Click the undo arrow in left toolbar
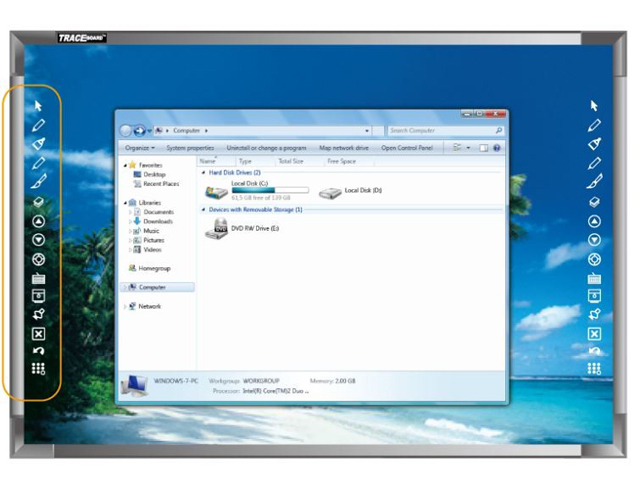The width and height of the screenshot is (640, 491). coord(39,351)
